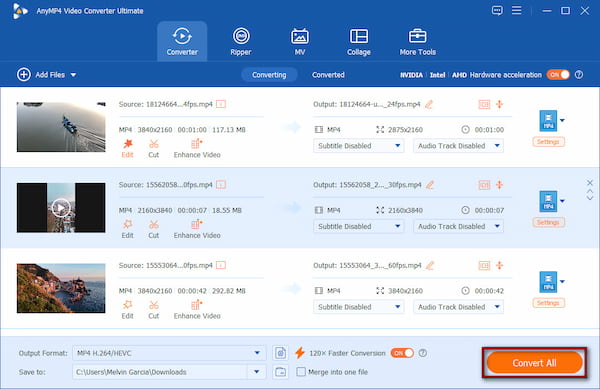Enhance Video for 18124664 file
Viewport: 600px width, 389px height.
point(197,148)
